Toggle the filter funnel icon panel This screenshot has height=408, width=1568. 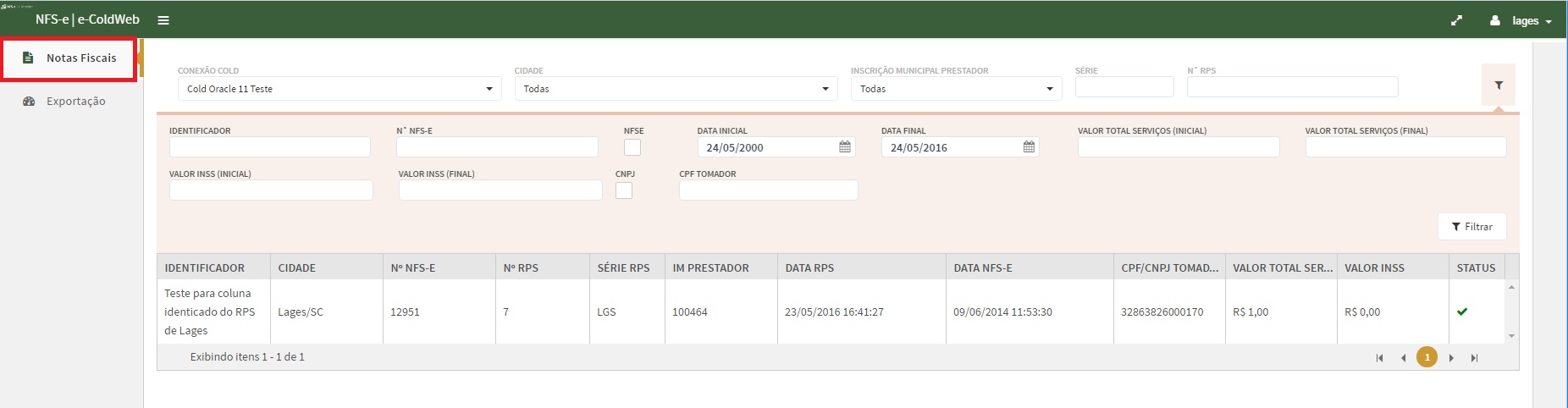1498,85
